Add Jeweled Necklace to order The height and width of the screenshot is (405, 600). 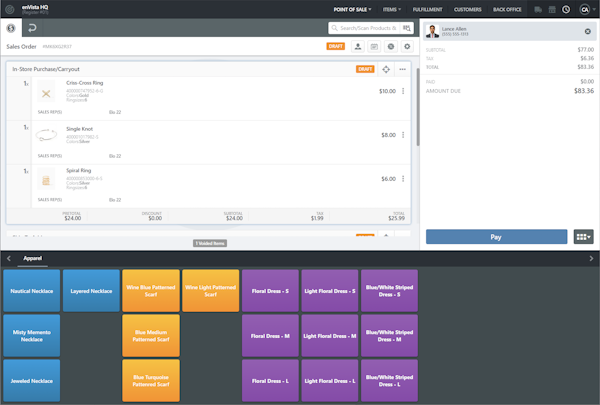click(x=32, y=381)
